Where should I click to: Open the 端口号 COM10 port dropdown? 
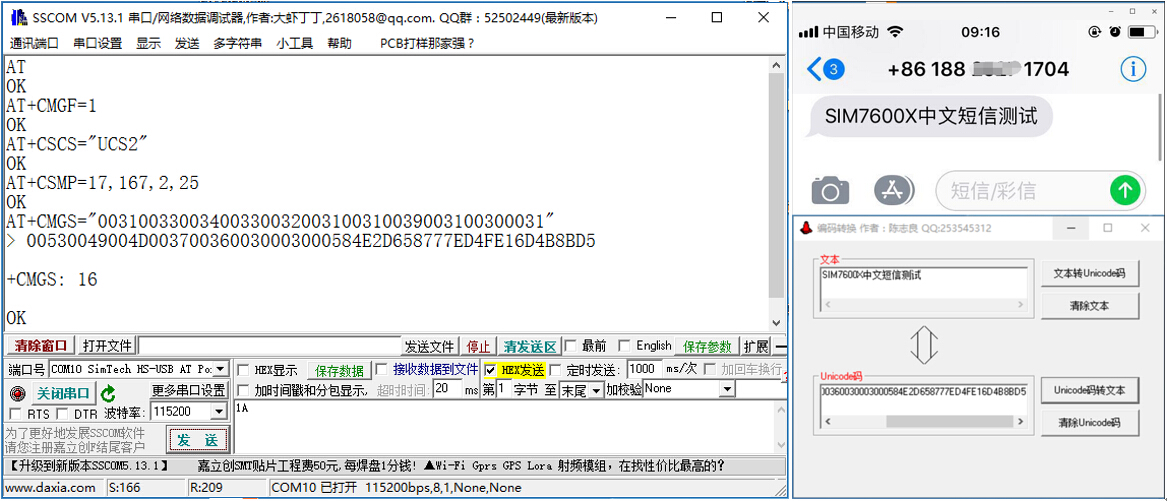(x=221, y=369)
